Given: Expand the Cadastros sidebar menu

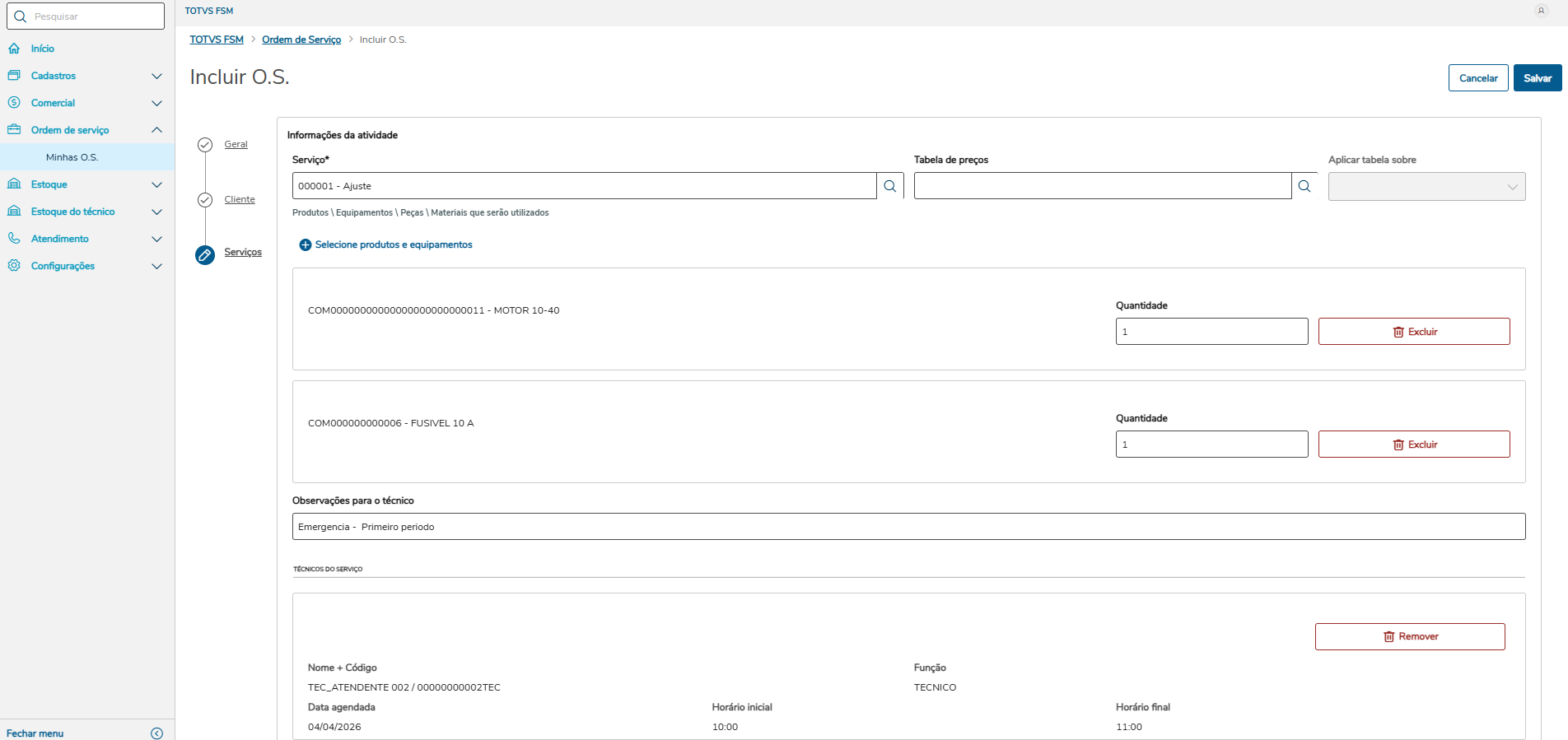Looking at the screenshot, I should tap(156, 76).
